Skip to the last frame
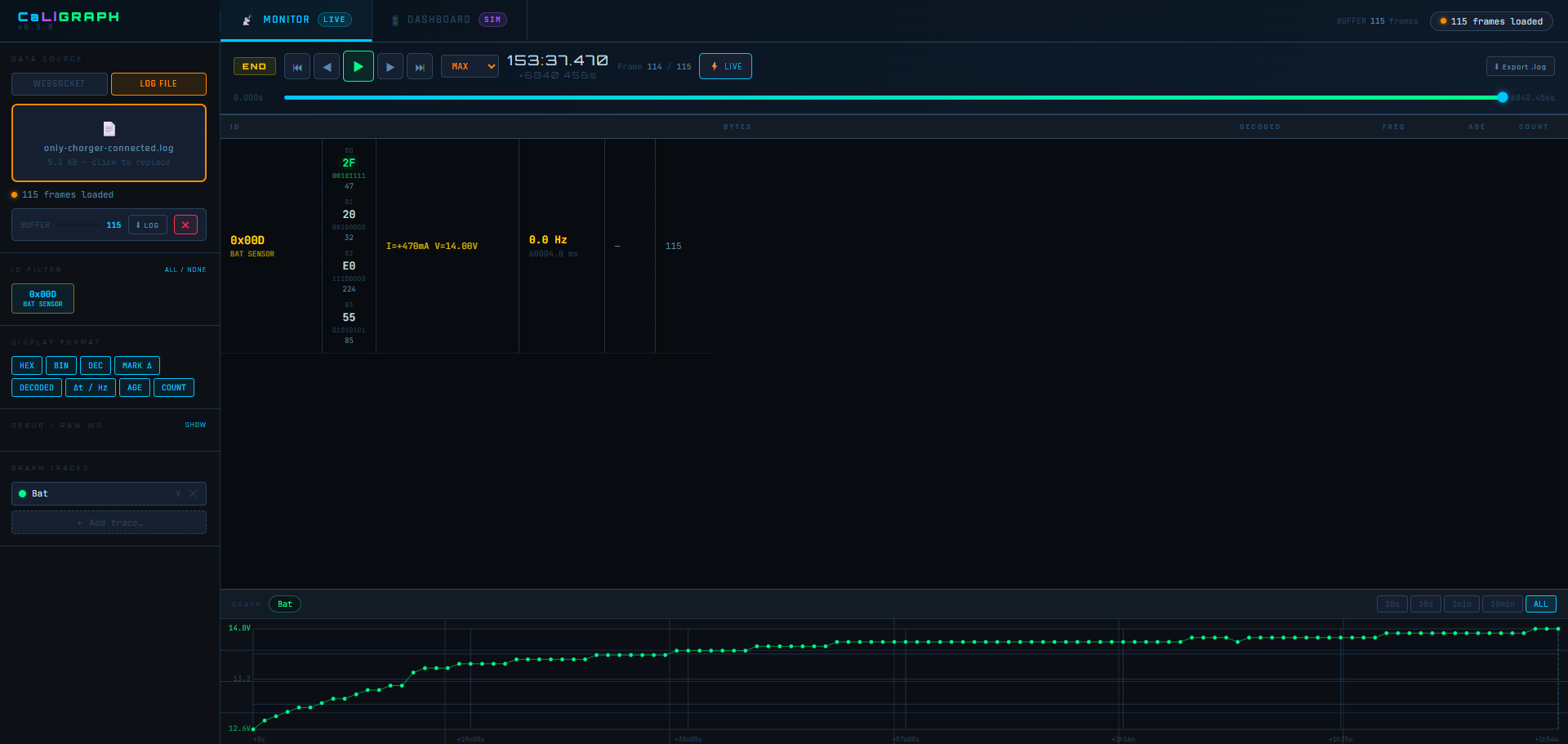This screenshot has height=744, width=1568. coord(420,67)
